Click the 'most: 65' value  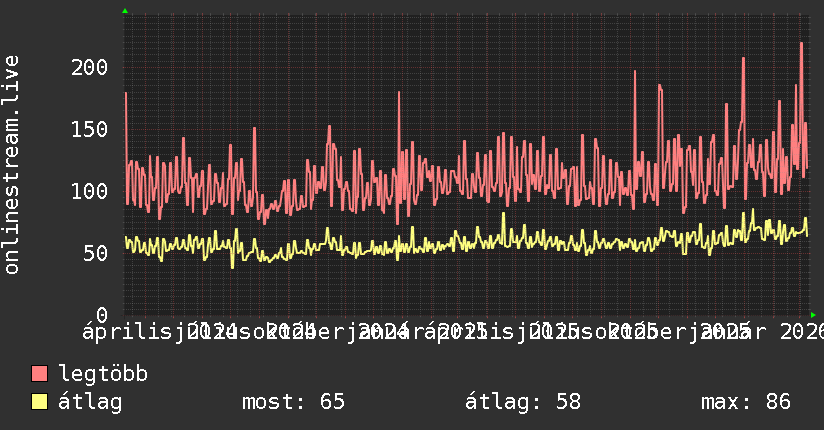(x=293, y=402)
